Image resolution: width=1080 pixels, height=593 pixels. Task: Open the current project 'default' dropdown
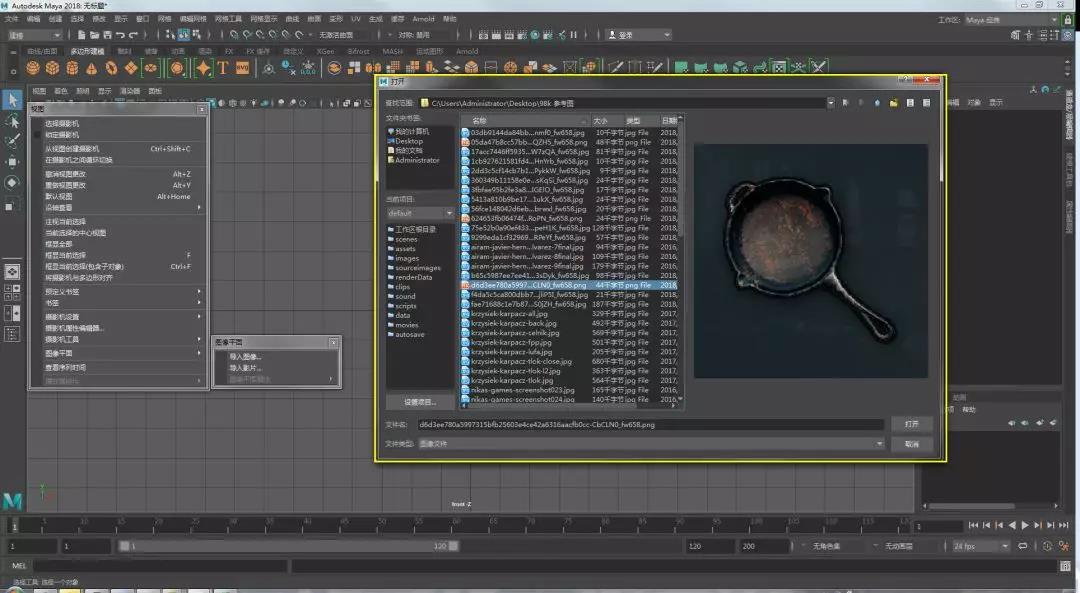[420, 213]
